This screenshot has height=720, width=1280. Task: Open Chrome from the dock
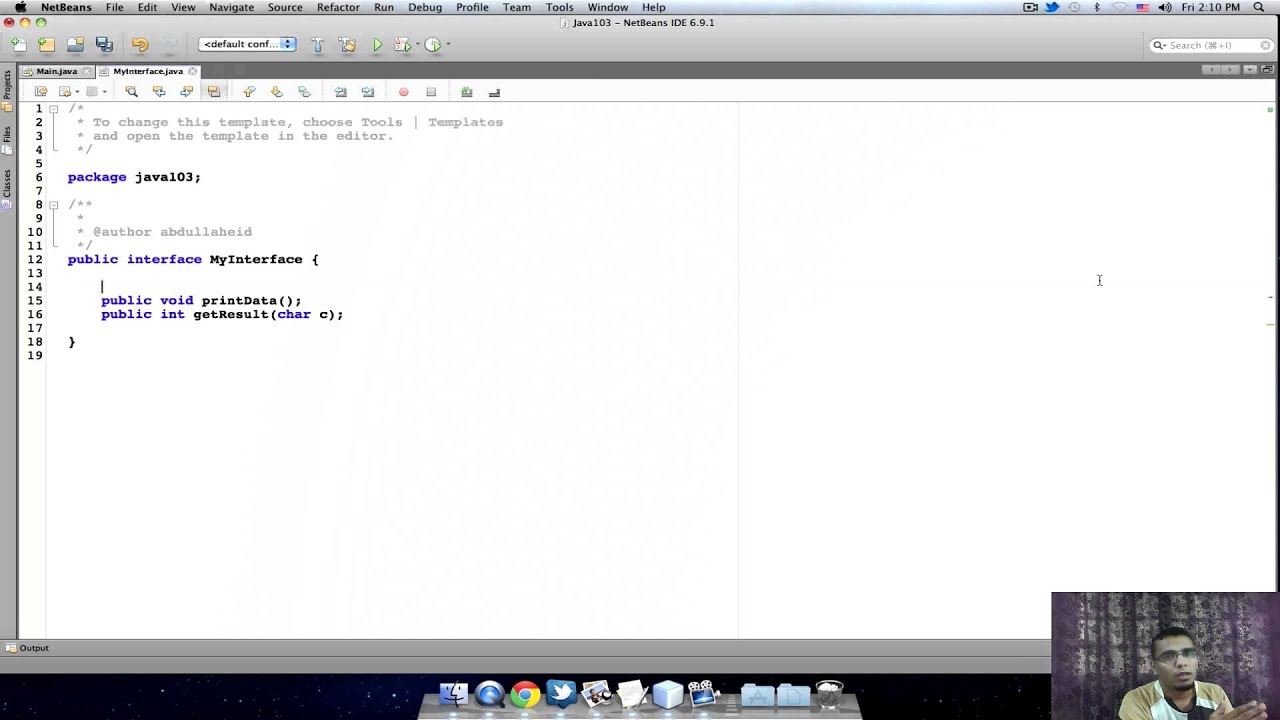(x=525, y=693)
